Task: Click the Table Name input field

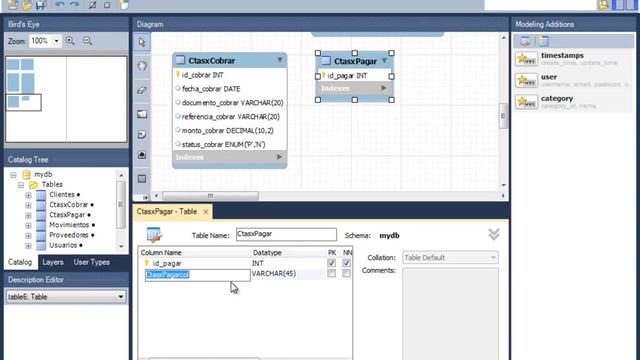Action: (286, 234)
